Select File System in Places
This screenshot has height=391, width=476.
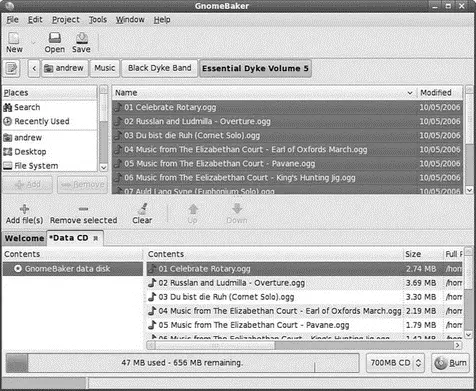(50, 166)
